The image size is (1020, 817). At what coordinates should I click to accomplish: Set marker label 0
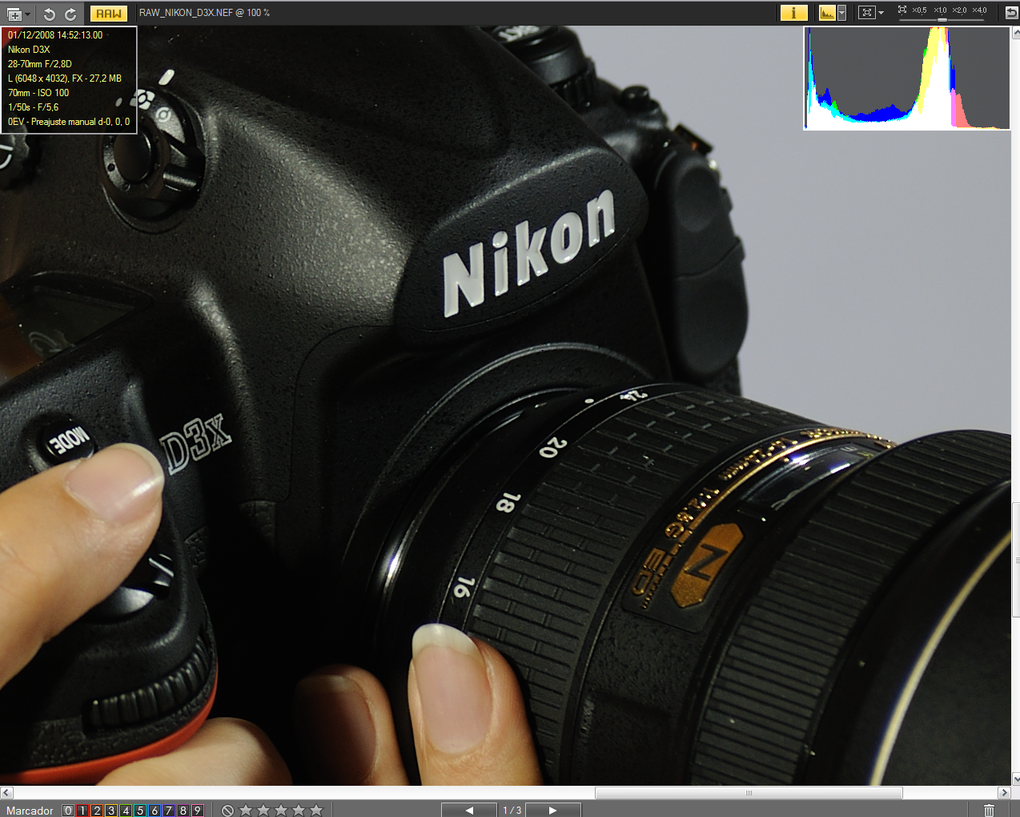[68, 810]
